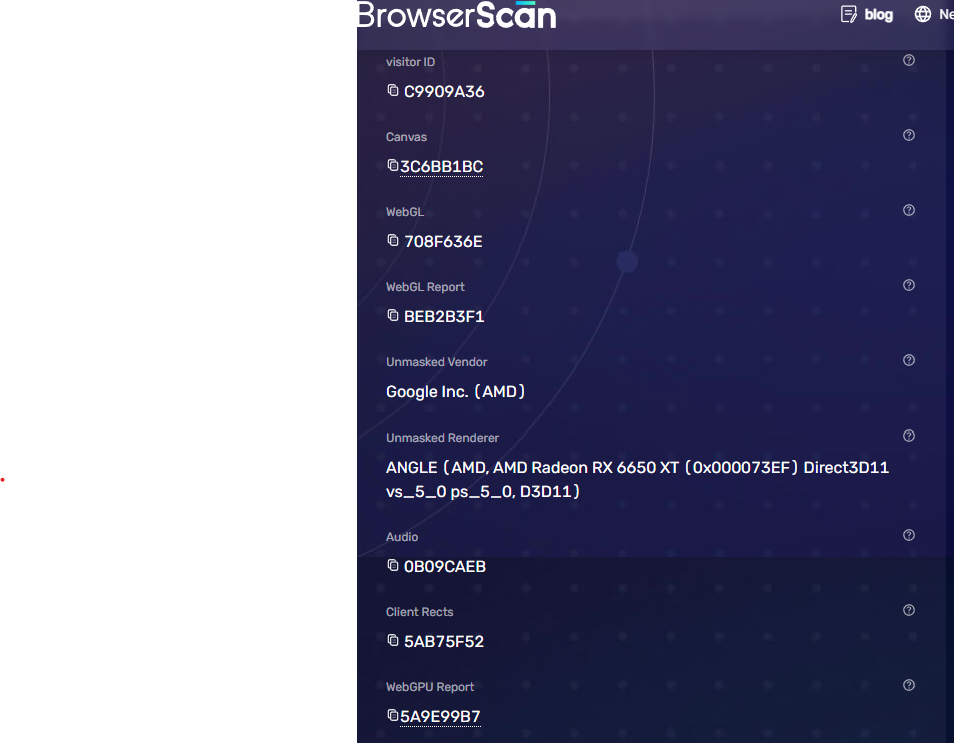Copy the WebGL hash 708F636E
The width and height of the screenshot is (954, 743).
(x=393, y=241)
